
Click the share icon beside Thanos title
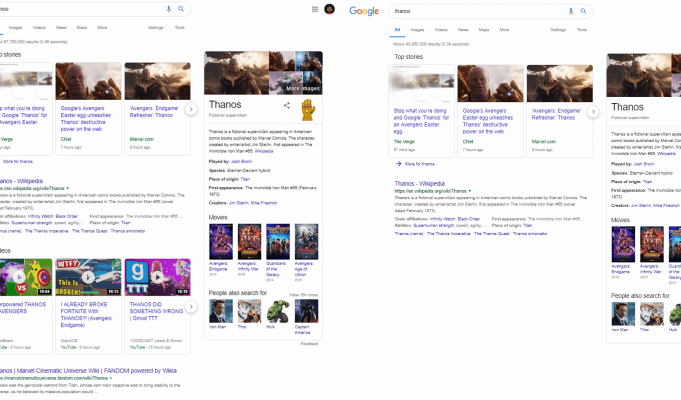tap(287, 105)
